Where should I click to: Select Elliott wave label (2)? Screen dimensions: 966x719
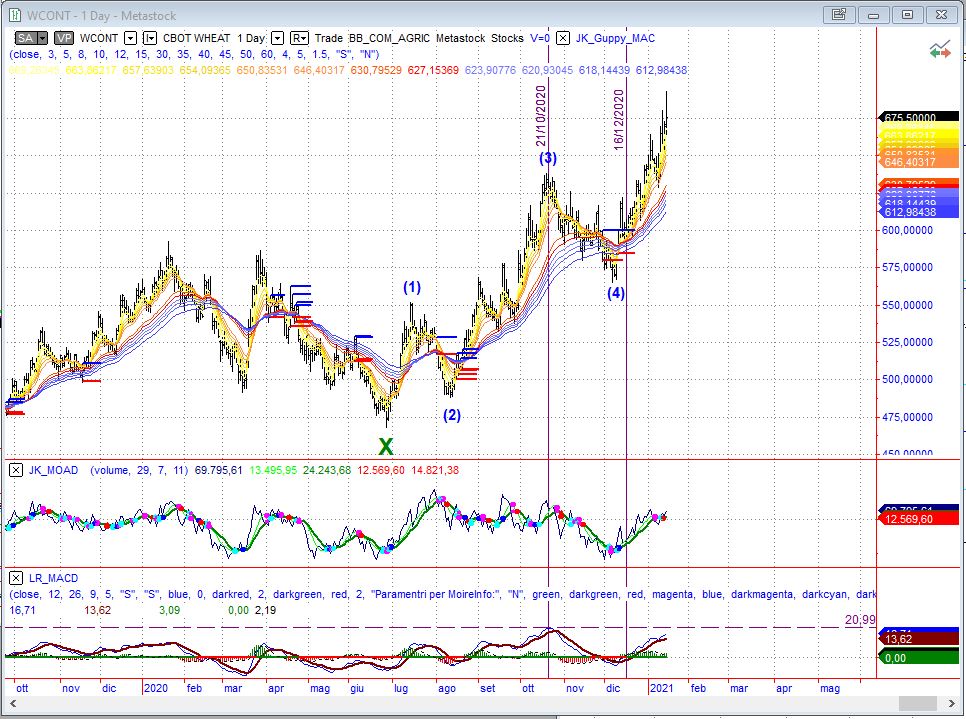coord(452,415)
